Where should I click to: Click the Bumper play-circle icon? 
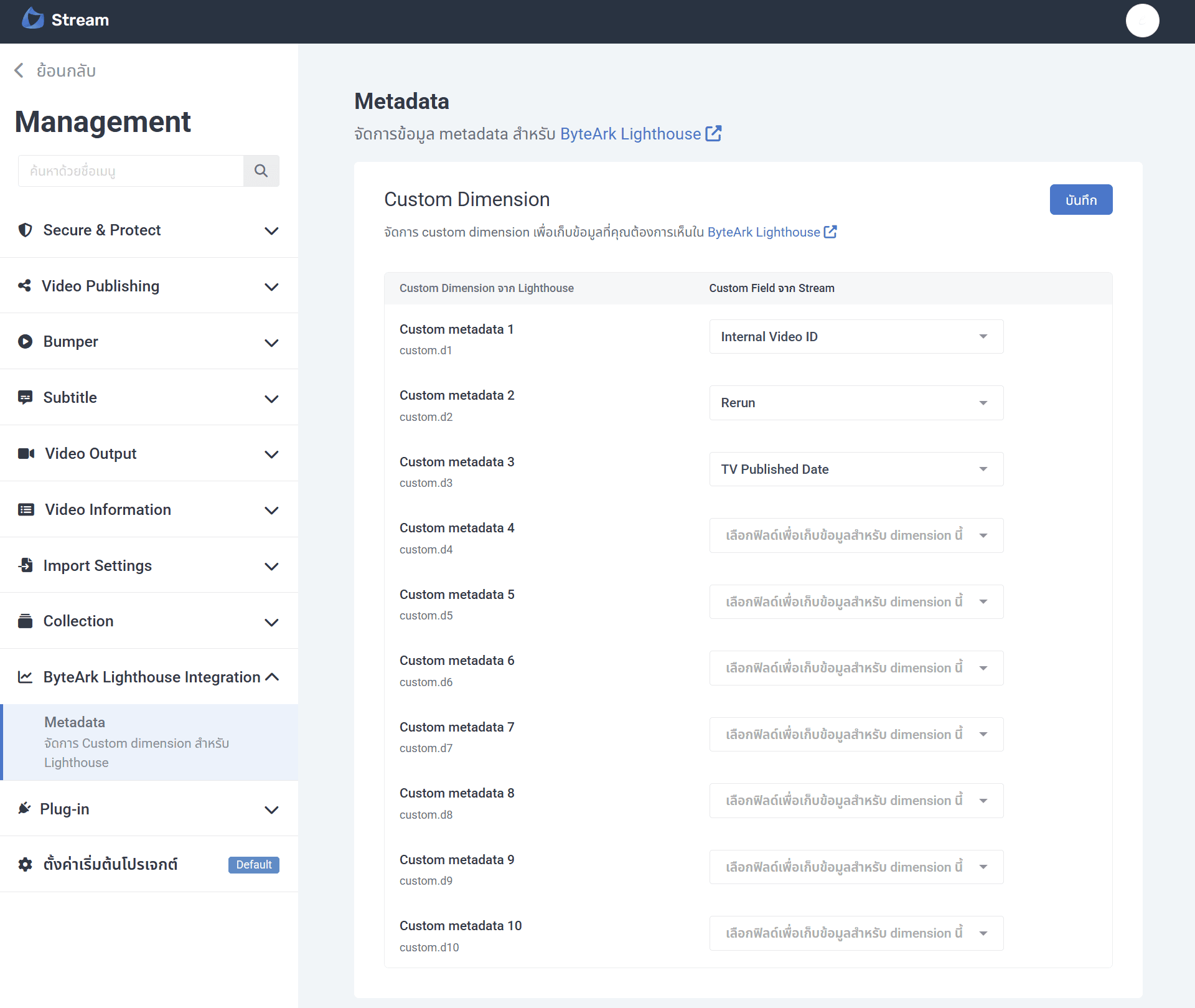point(25,341)
